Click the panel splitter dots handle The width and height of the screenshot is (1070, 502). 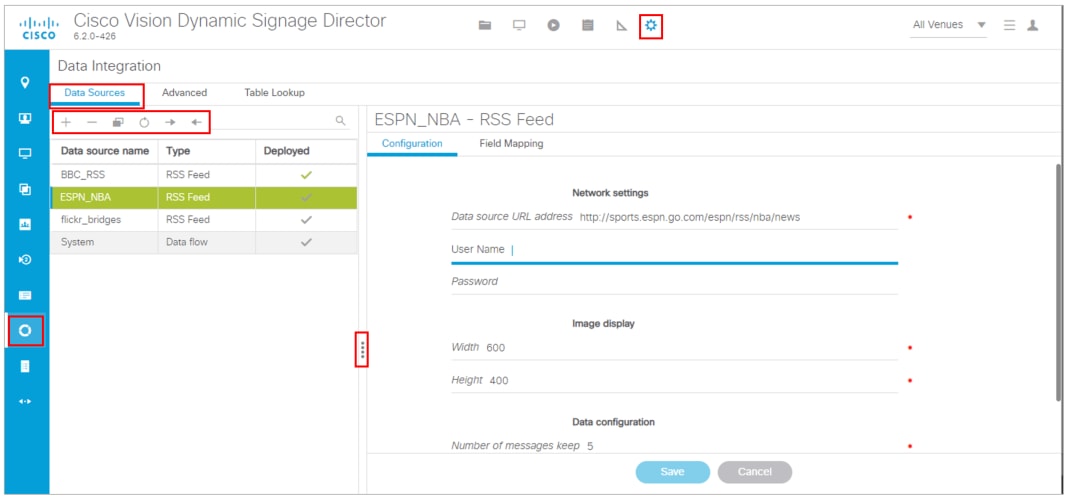[x=362, y=350]
